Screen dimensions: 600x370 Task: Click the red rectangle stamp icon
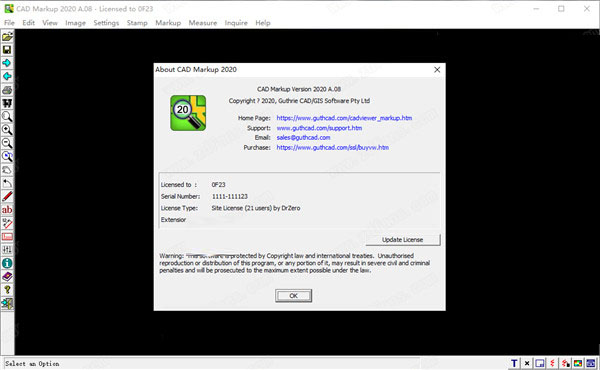pyautogui.click(x=7, y=236)
